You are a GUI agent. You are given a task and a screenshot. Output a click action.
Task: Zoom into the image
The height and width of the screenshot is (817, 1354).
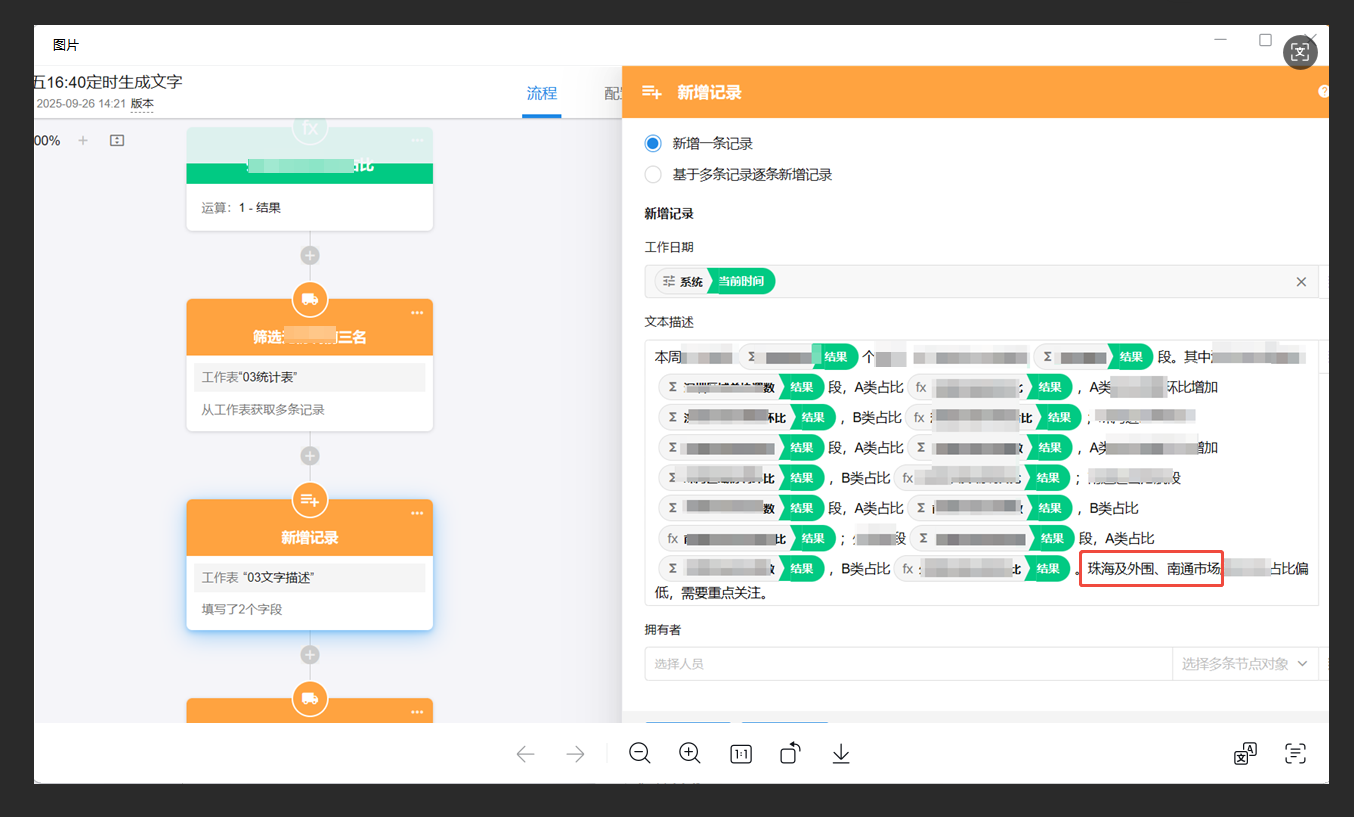[690, 753]
